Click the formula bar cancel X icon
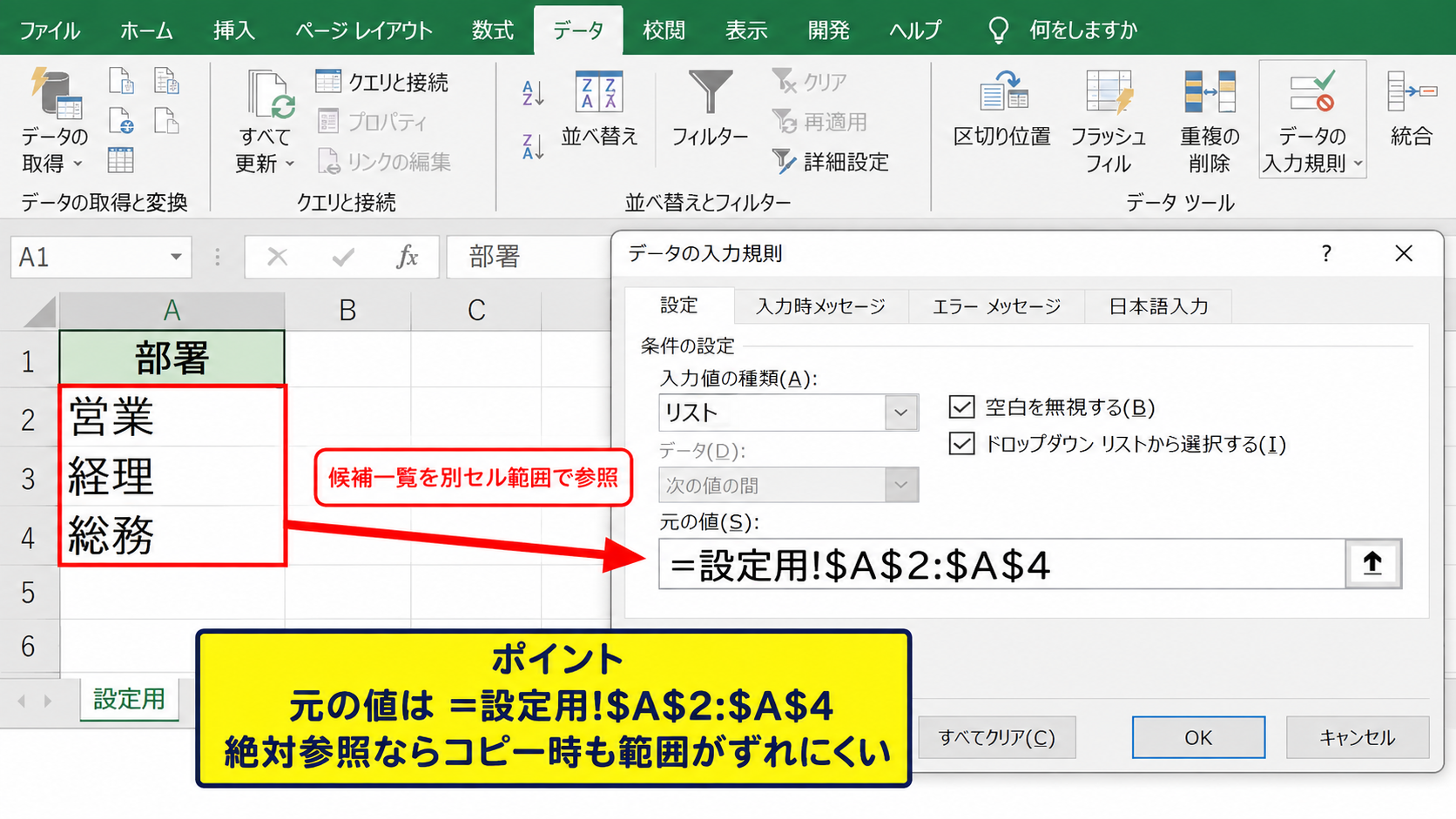Image resolution: width=1456 pixels, height=819 pixels. (x=277, y=257)
